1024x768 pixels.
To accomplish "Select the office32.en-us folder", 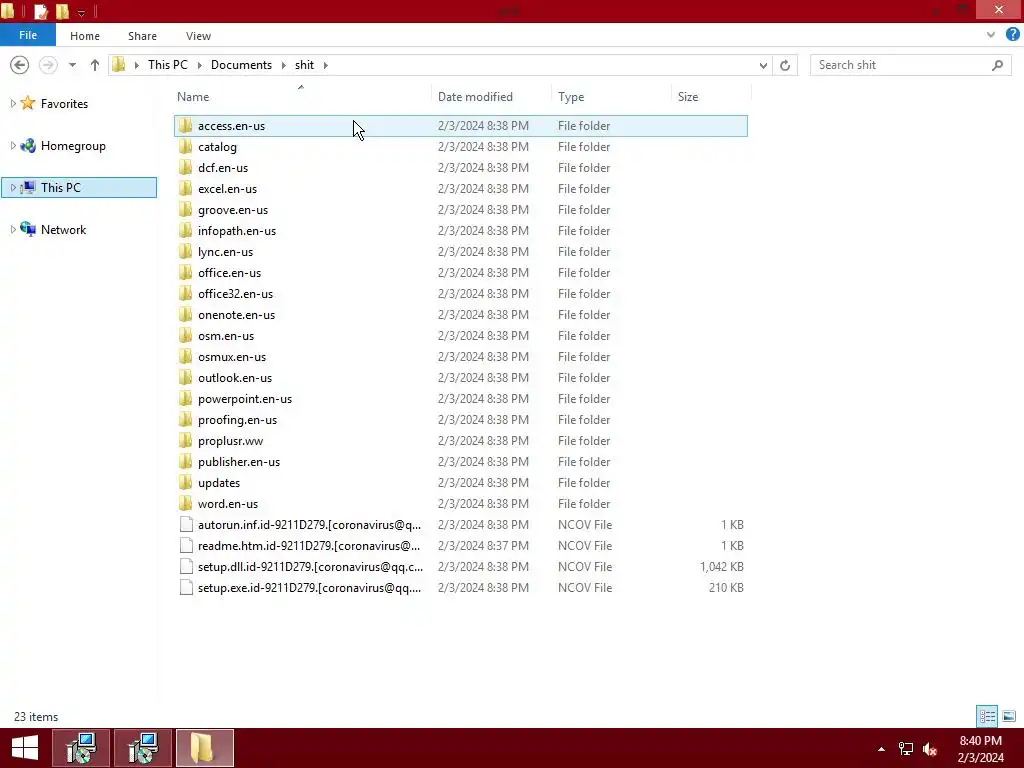I will (x=460, y=294).
